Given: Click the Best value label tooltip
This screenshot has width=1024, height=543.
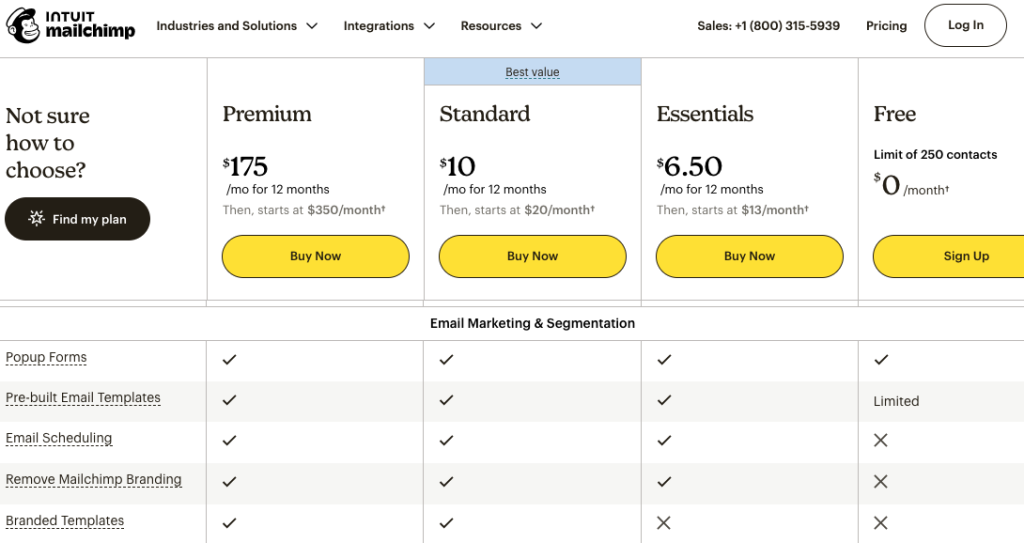Looking at the screenshot, I should pos(532,72).
